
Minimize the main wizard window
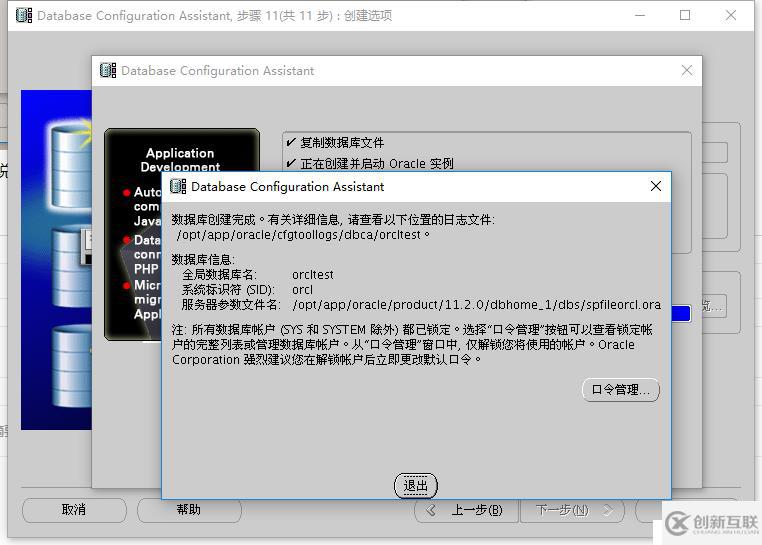640,16
